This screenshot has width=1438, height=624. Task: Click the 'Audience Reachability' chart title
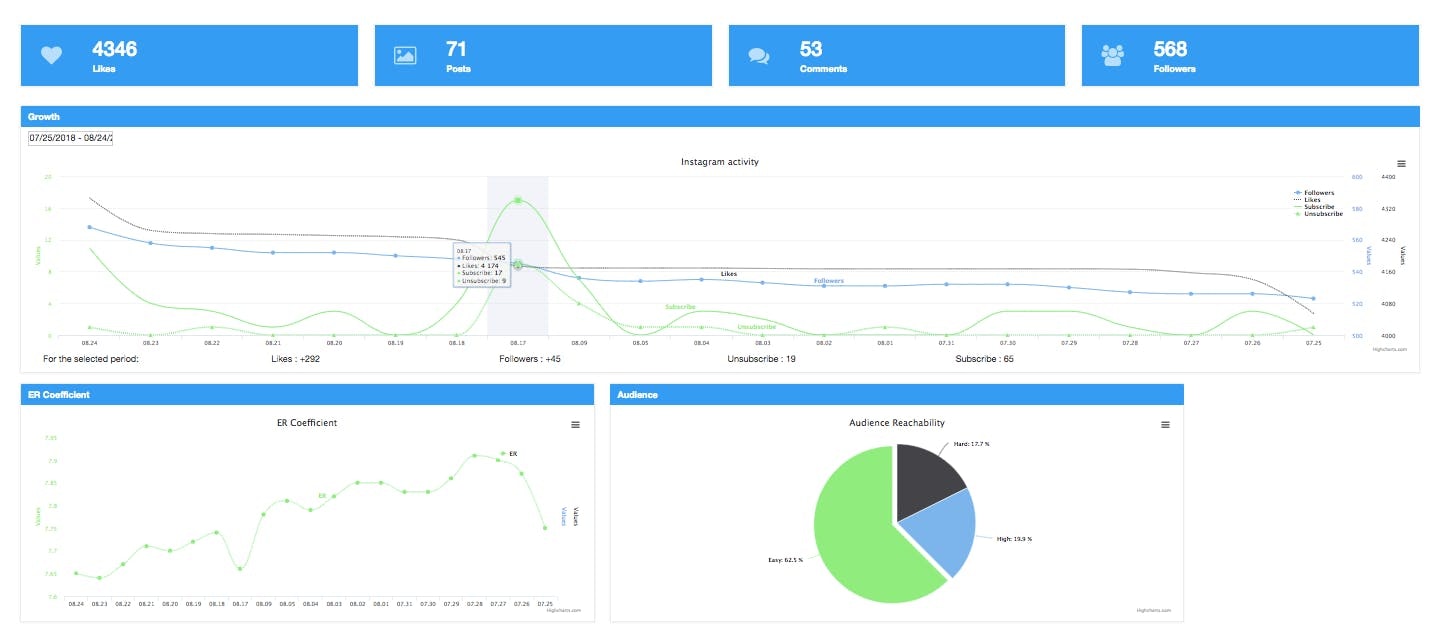pyautogui.click(x=897, y=423)
